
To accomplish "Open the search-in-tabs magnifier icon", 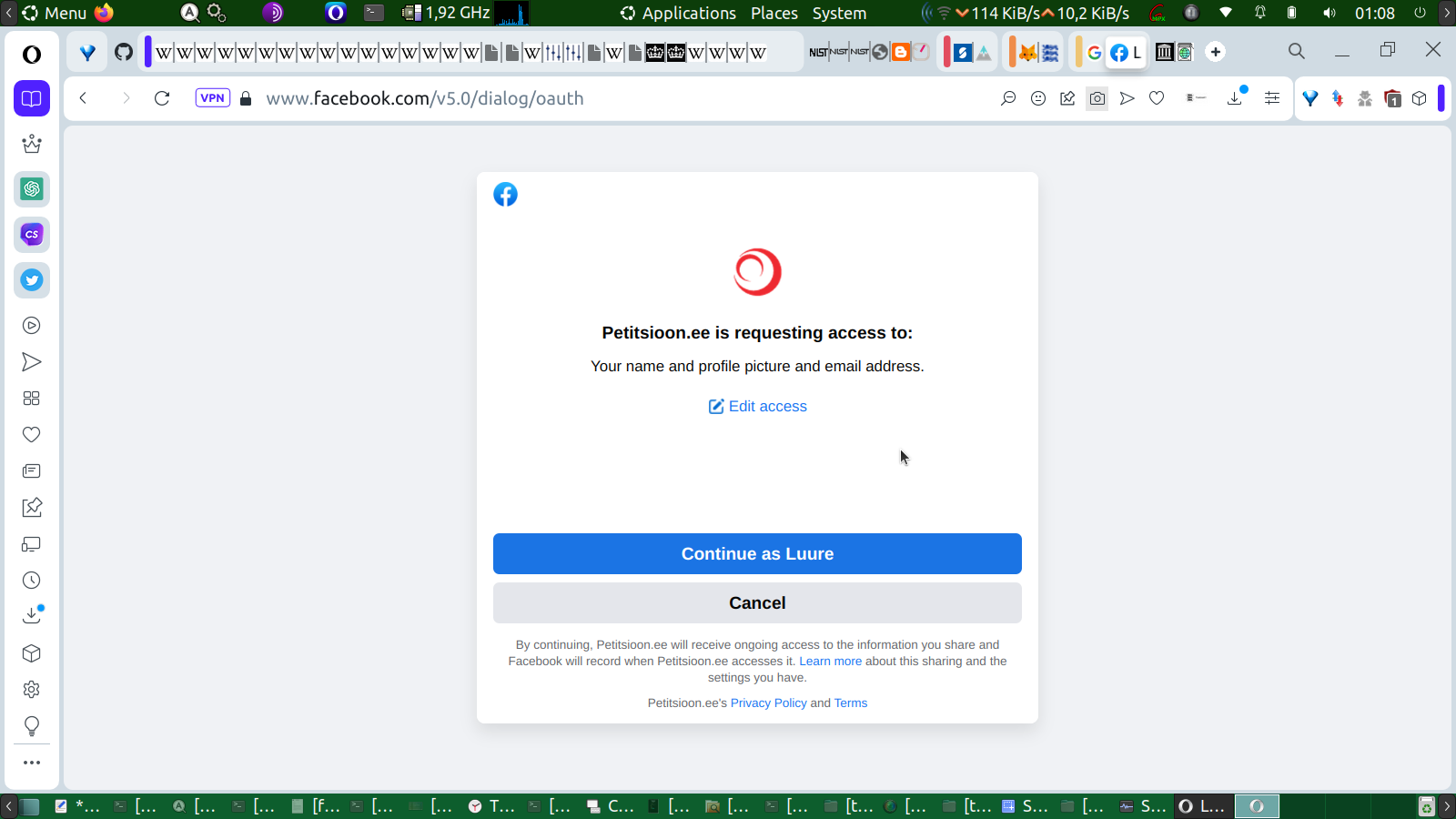I will (x=1297, y=52).
